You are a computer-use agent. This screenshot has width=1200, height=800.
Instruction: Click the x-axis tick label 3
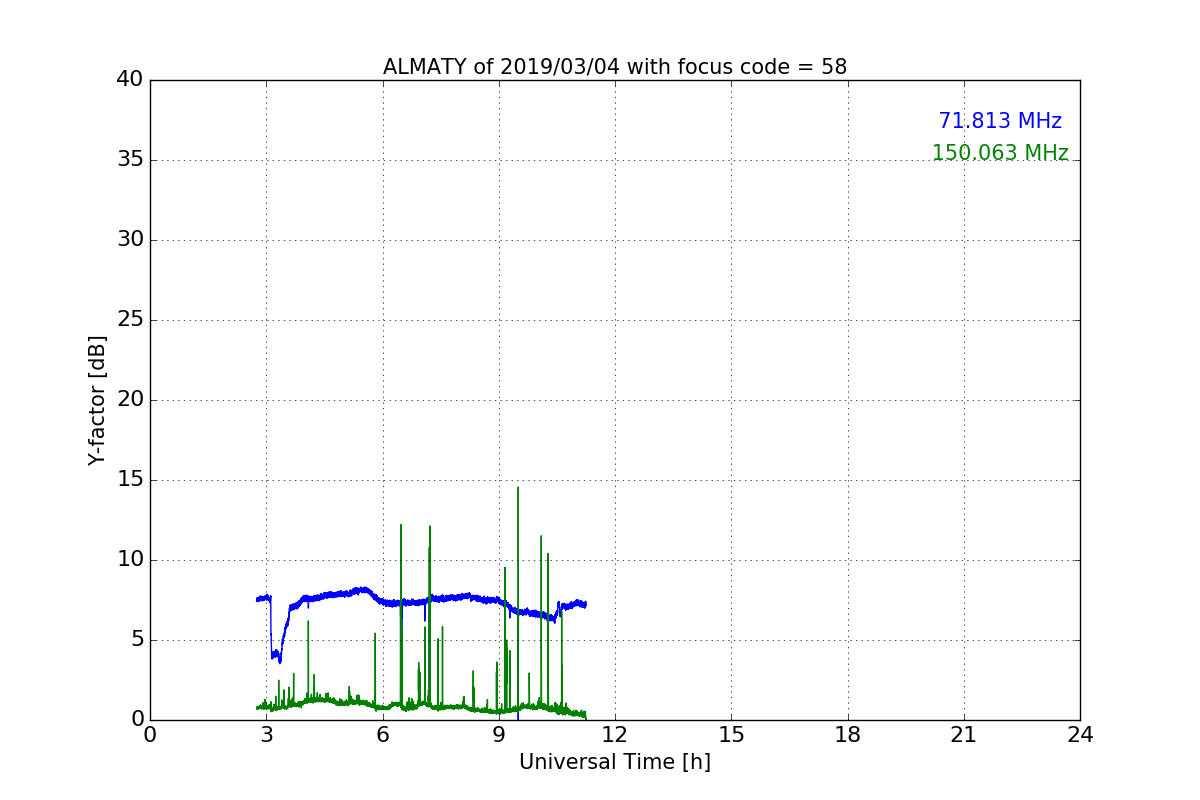[266, 735]
